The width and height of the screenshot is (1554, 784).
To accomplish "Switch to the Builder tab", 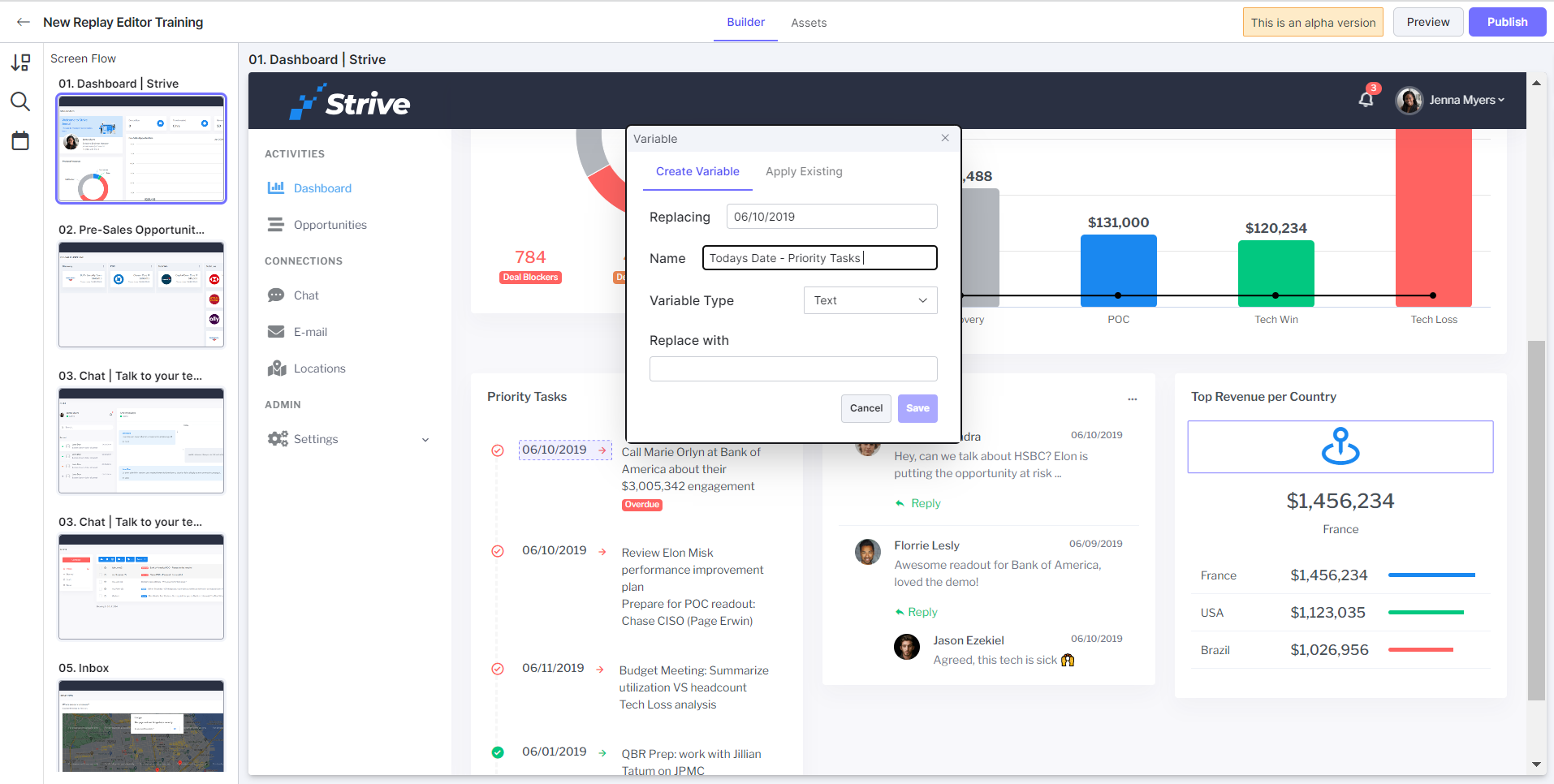I will [745, 22].
